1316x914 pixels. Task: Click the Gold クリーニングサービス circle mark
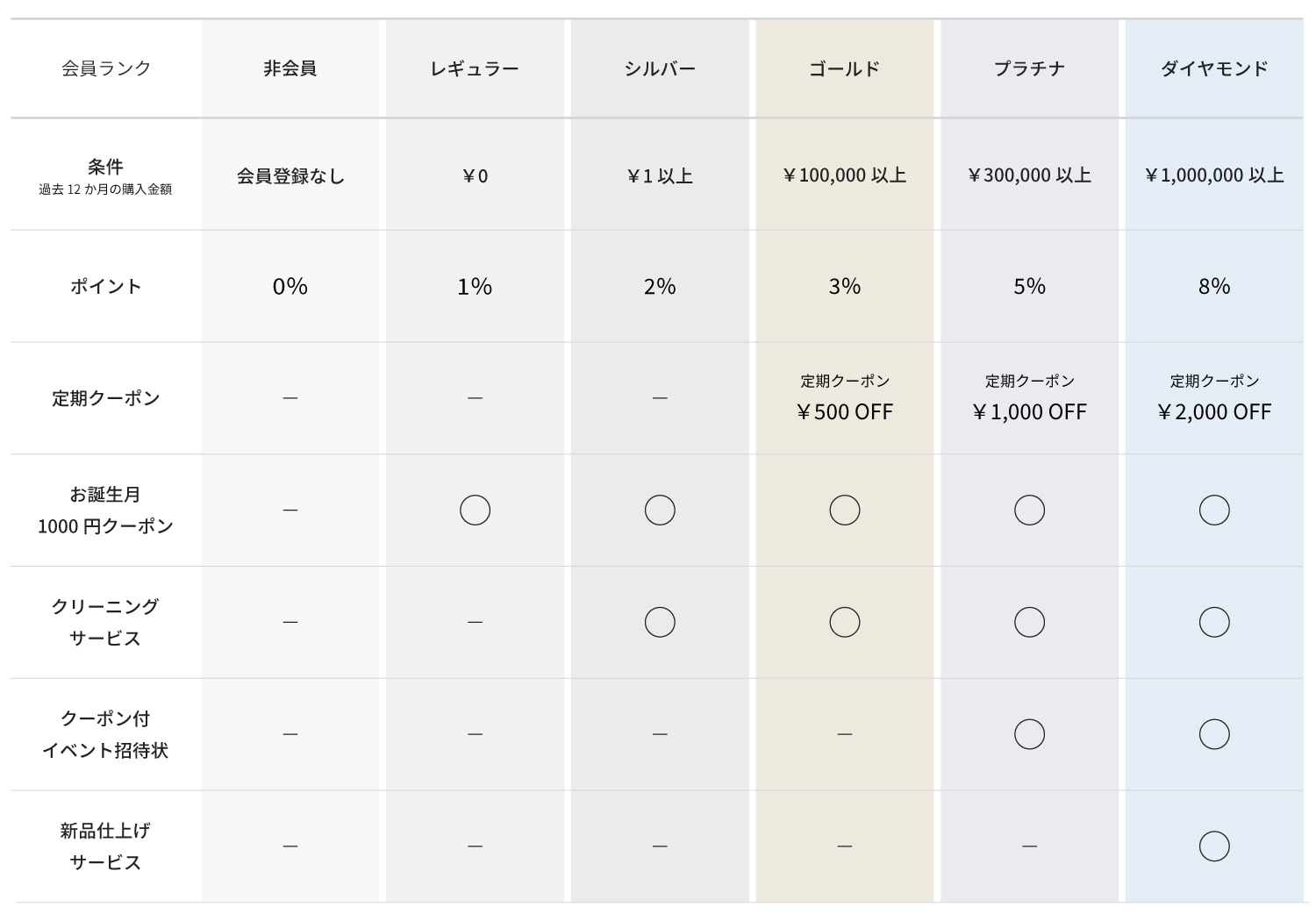[845, 622]
